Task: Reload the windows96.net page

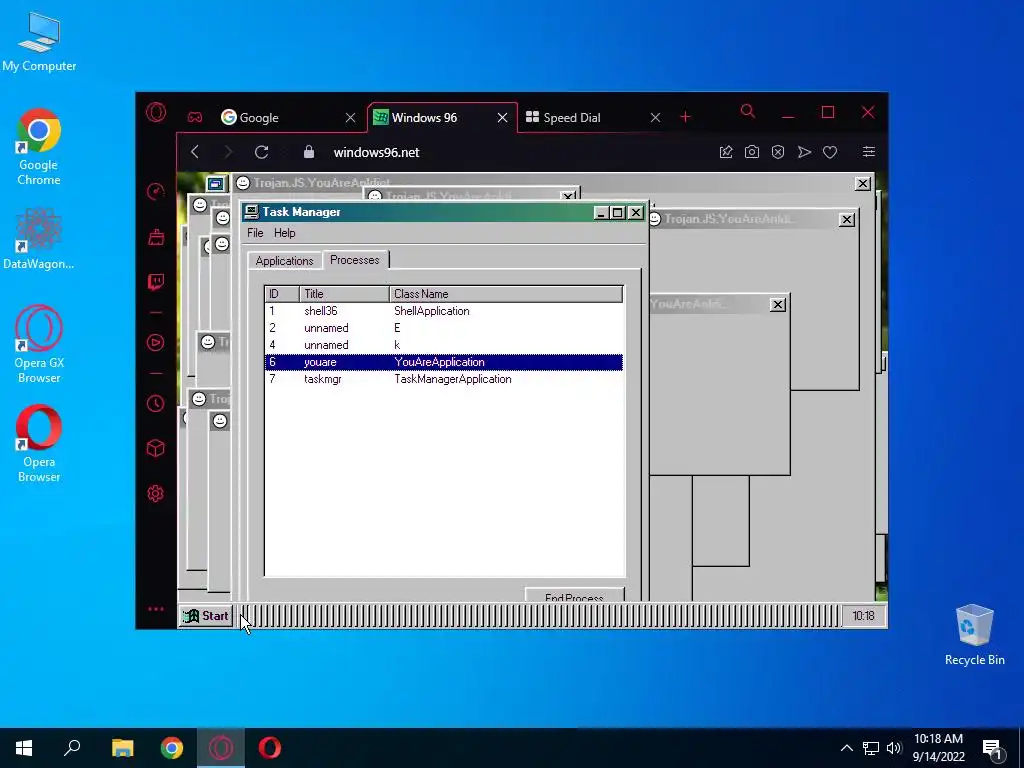Action: 262,152
